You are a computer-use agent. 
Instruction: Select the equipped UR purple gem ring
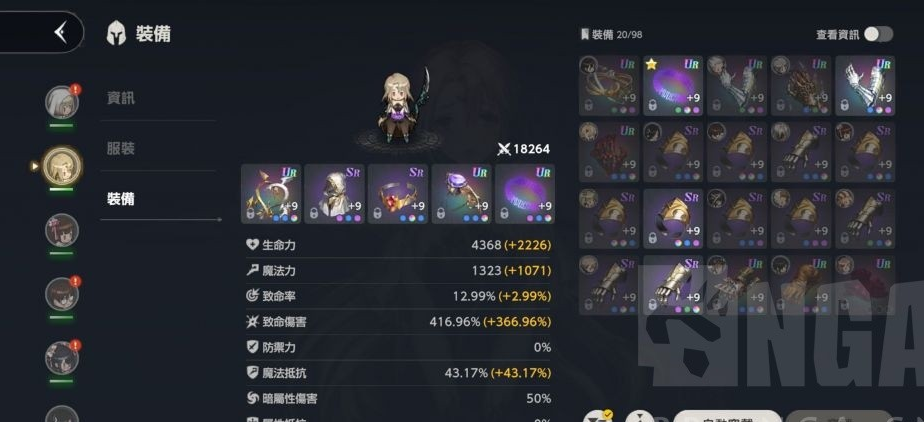tap(461, 194)
